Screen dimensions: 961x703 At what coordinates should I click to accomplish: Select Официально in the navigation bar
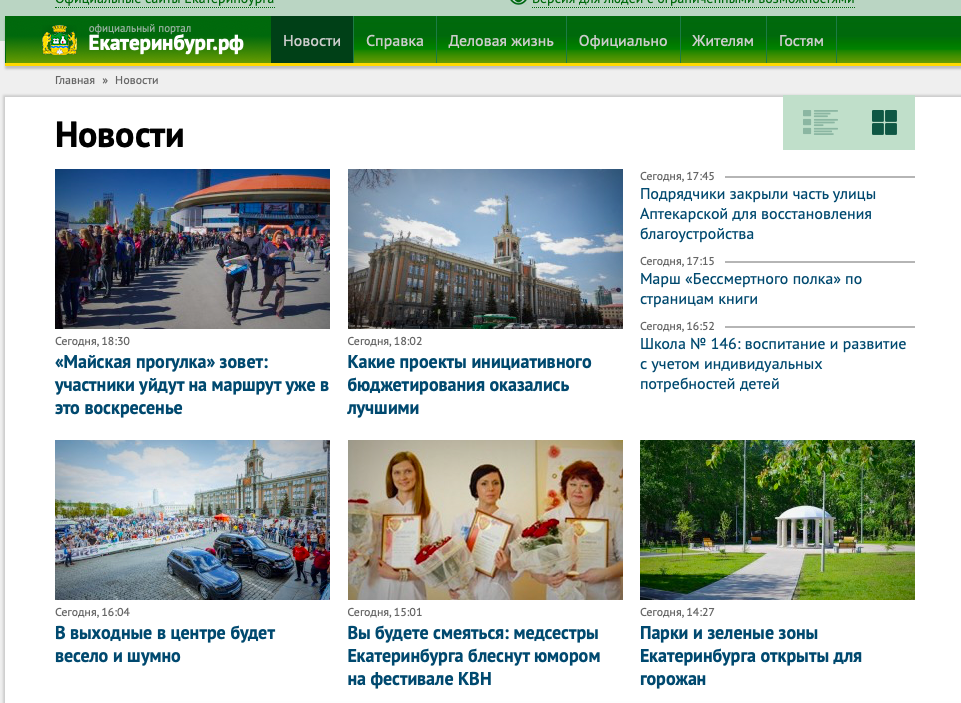[x=622, y=41]
